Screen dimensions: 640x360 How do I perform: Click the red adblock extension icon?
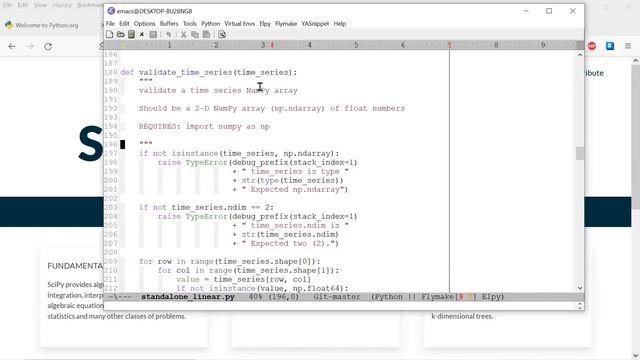(x=592, y=46)
